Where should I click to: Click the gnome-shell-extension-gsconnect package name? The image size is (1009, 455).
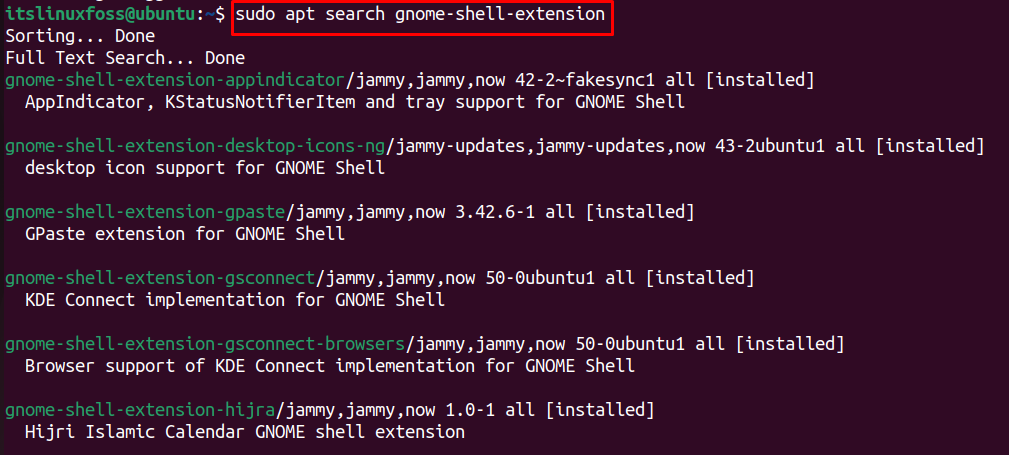pyautogui.click(x=160, y=279)
